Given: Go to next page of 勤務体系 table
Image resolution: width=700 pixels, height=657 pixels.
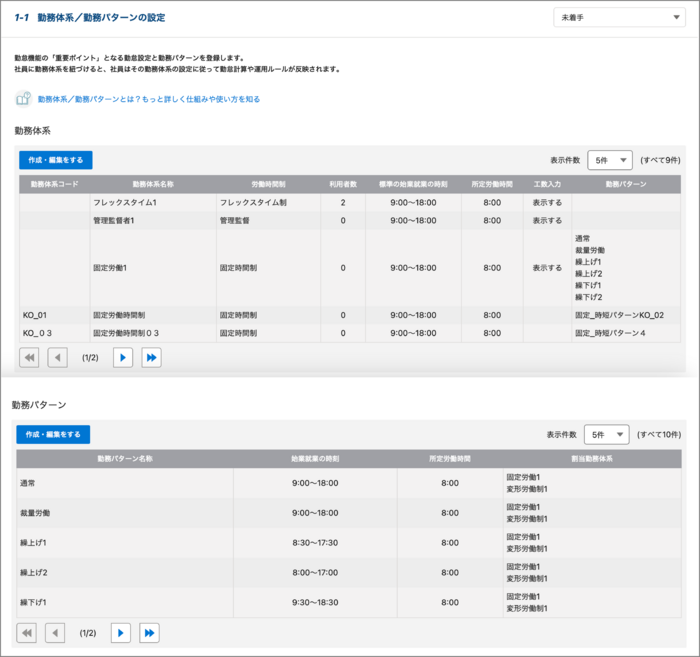Looking at the screenshot, I should [x=123, y=357].
